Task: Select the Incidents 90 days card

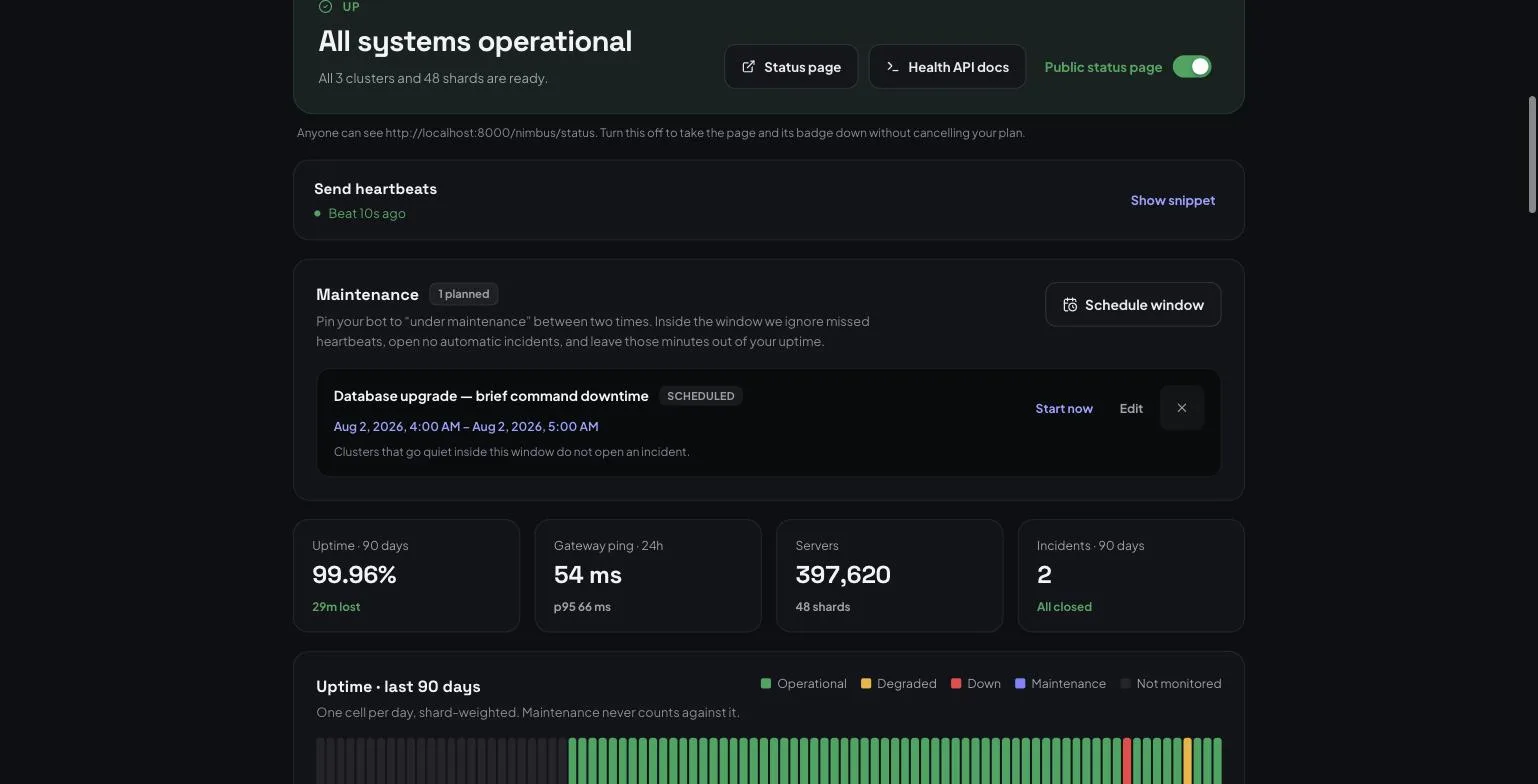Action: pyautogui.click(x=1131, y=575)
